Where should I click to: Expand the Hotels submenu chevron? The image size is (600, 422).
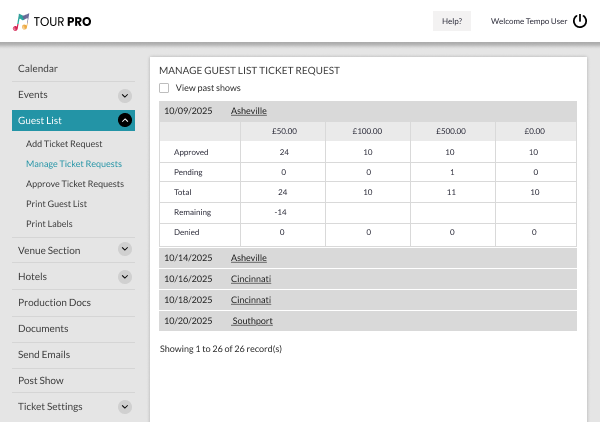(x=125, y=277)
